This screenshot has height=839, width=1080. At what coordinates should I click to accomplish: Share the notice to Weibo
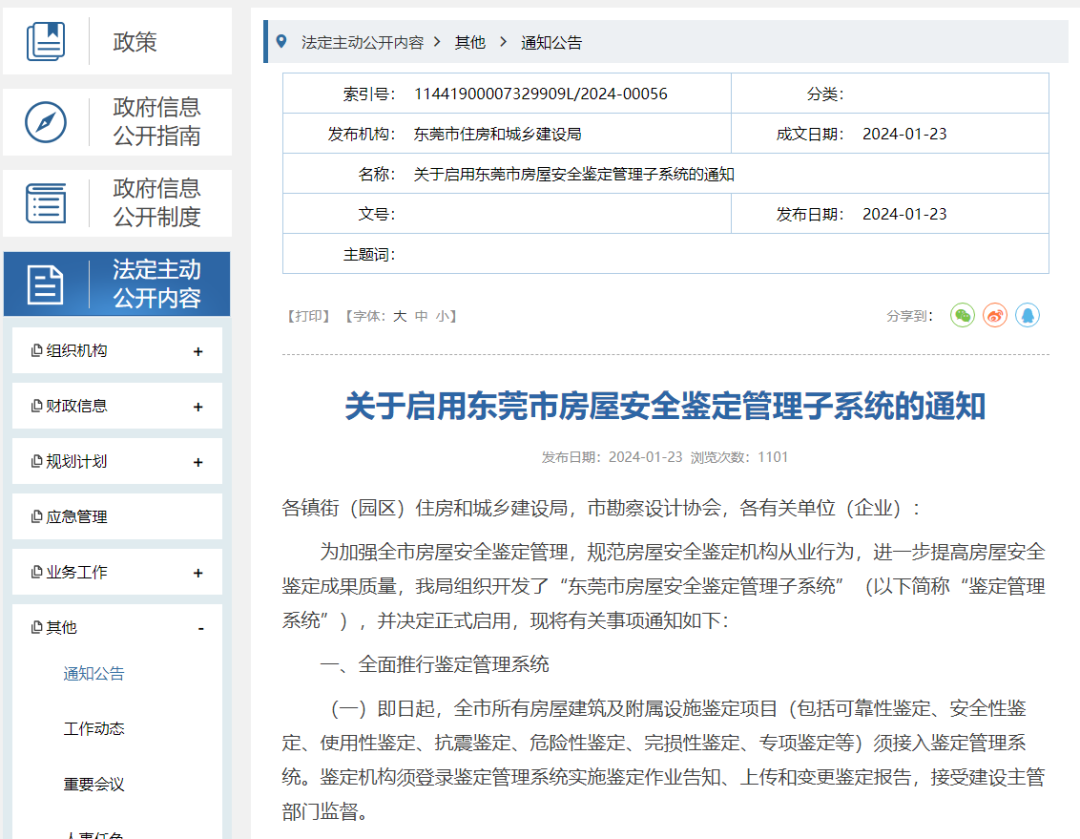[x=995, y=316]
